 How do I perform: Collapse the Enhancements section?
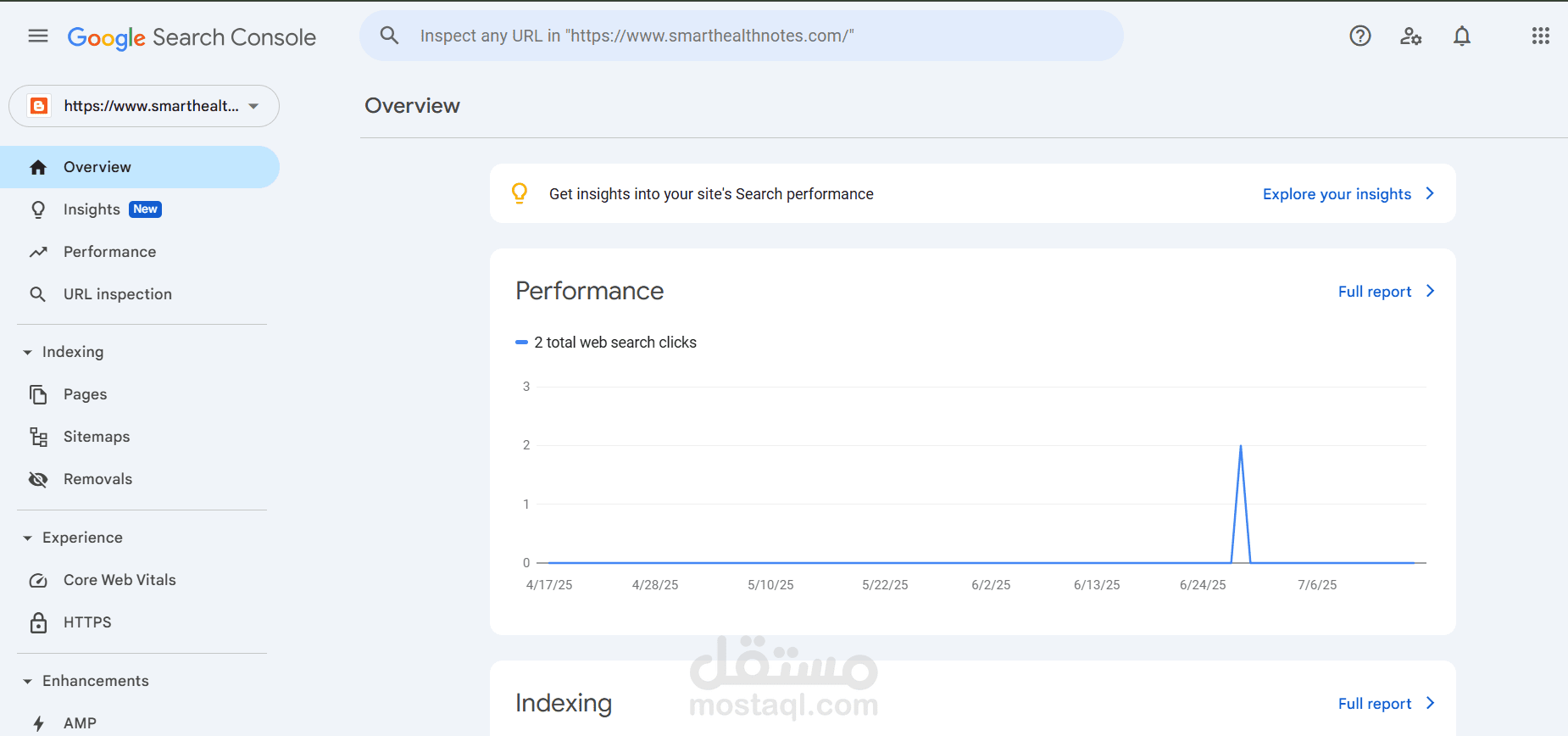28,681
